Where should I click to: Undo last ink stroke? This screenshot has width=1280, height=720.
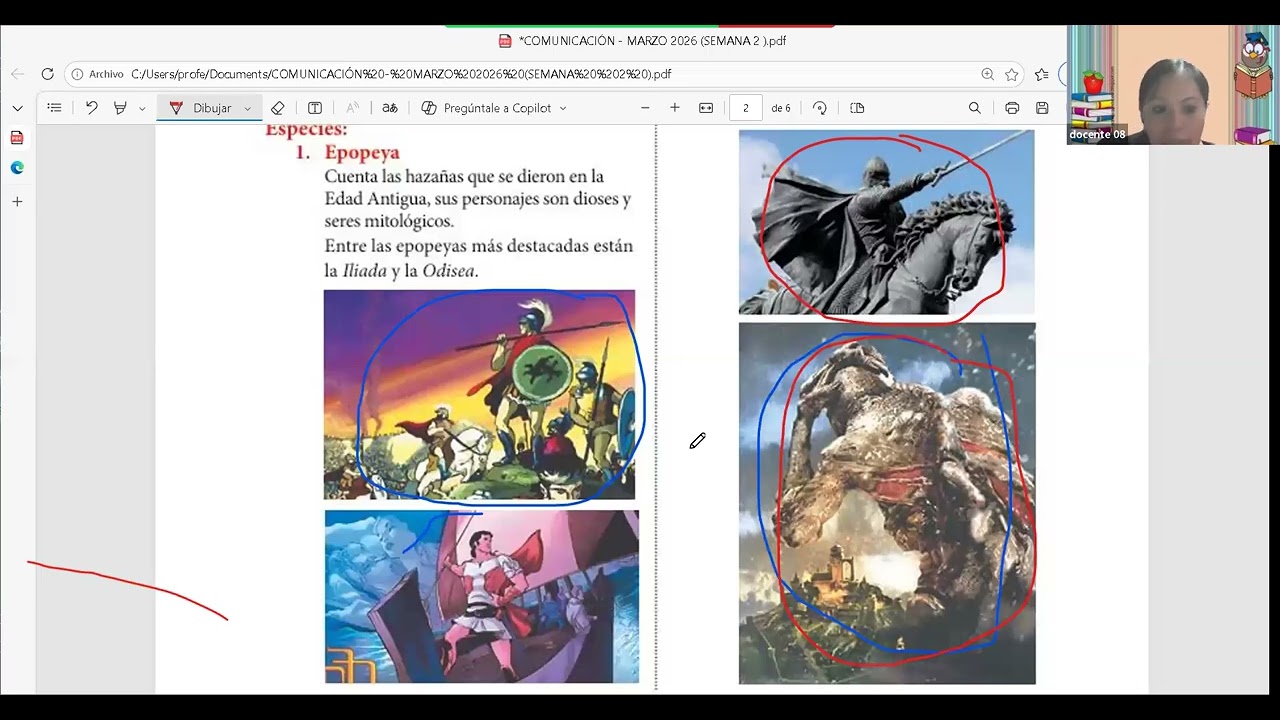tap(91, 108)
